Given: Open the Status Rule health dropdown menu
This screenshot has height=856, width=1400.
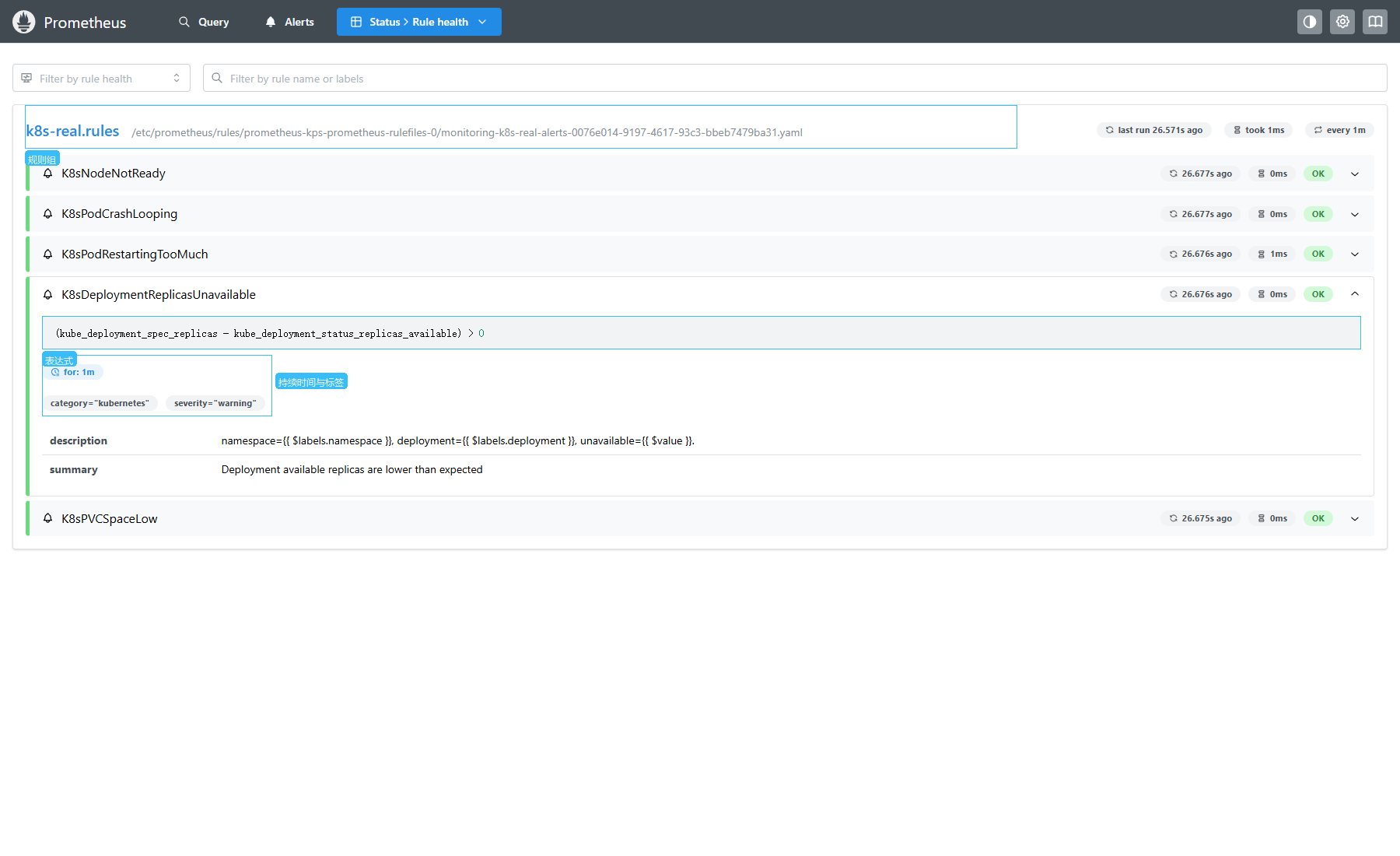Looking at the screenshot, I should pos(419,22).
